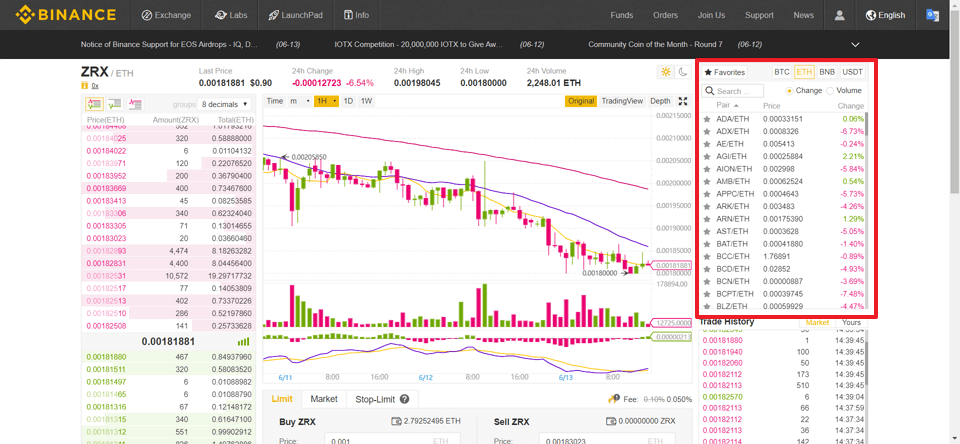Select the Limit order tab
This screenshot has width=960, height=444.
tap(282, 399)
